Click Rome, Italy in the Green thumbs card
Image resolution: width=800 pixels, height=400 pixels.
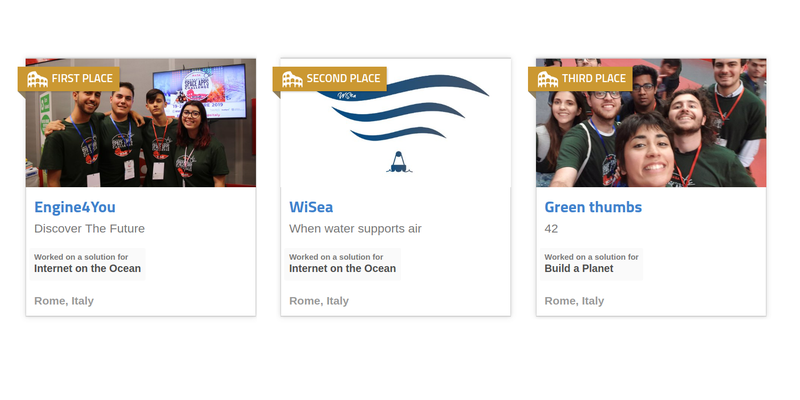pyautogui.click(x=574, y=301)
